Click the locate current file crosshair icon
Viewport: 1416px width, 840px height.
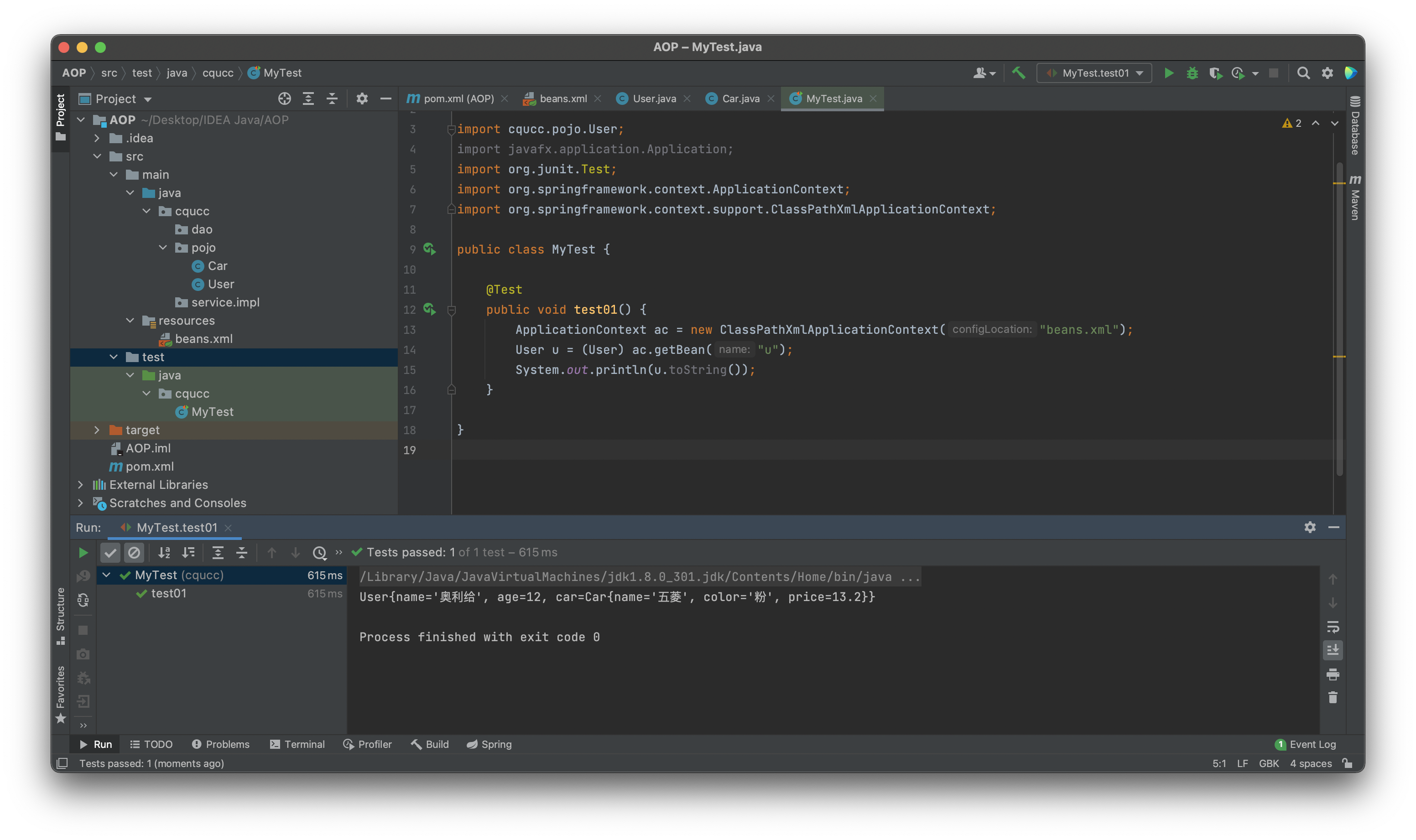click(284, 99)
